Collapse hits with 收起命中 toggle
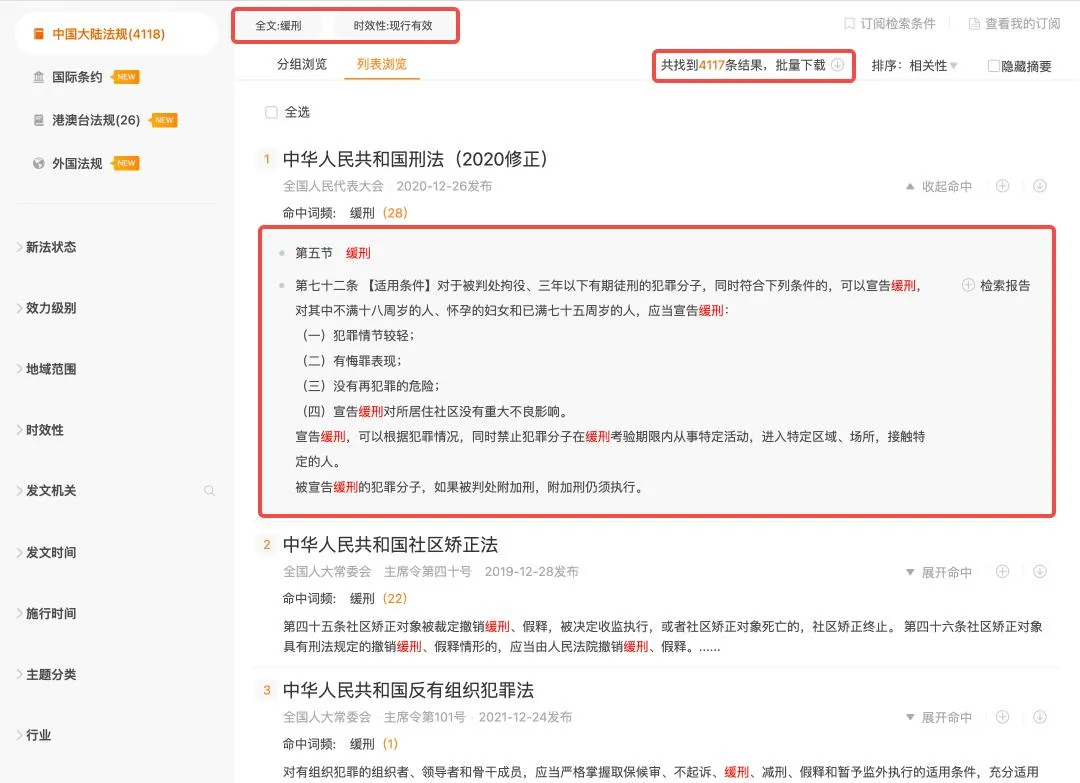The width and height of the screenshot is (1080, 783). click(938, 186)
